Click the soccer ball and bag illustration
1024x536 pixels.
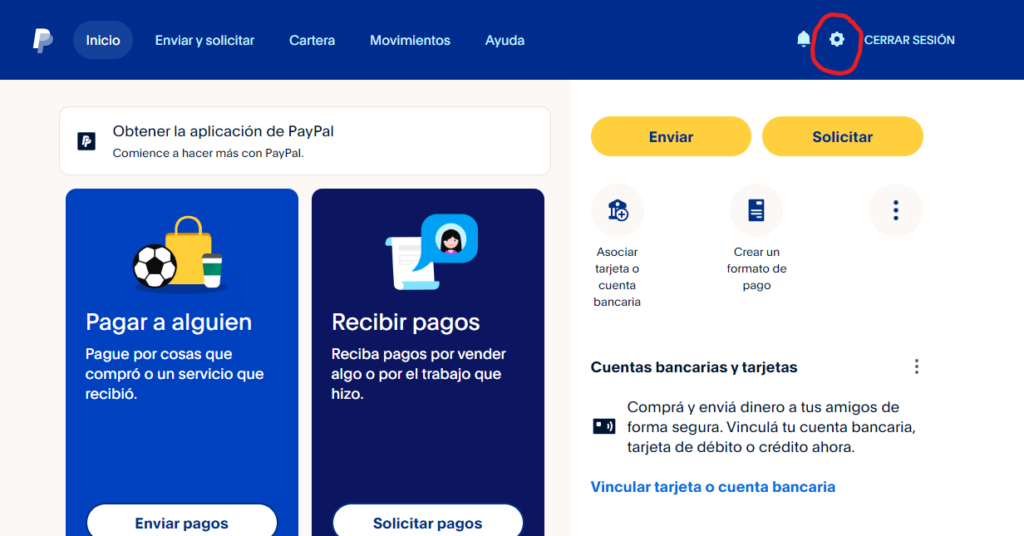(180, 253)
